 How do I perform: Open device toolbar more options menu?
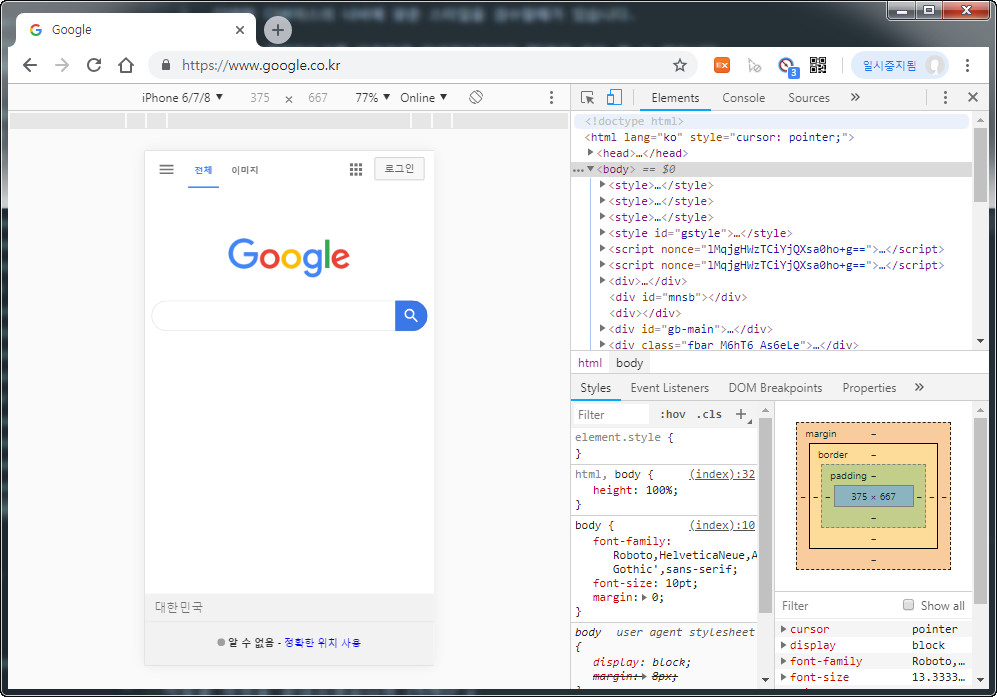[x=551, y=97]
